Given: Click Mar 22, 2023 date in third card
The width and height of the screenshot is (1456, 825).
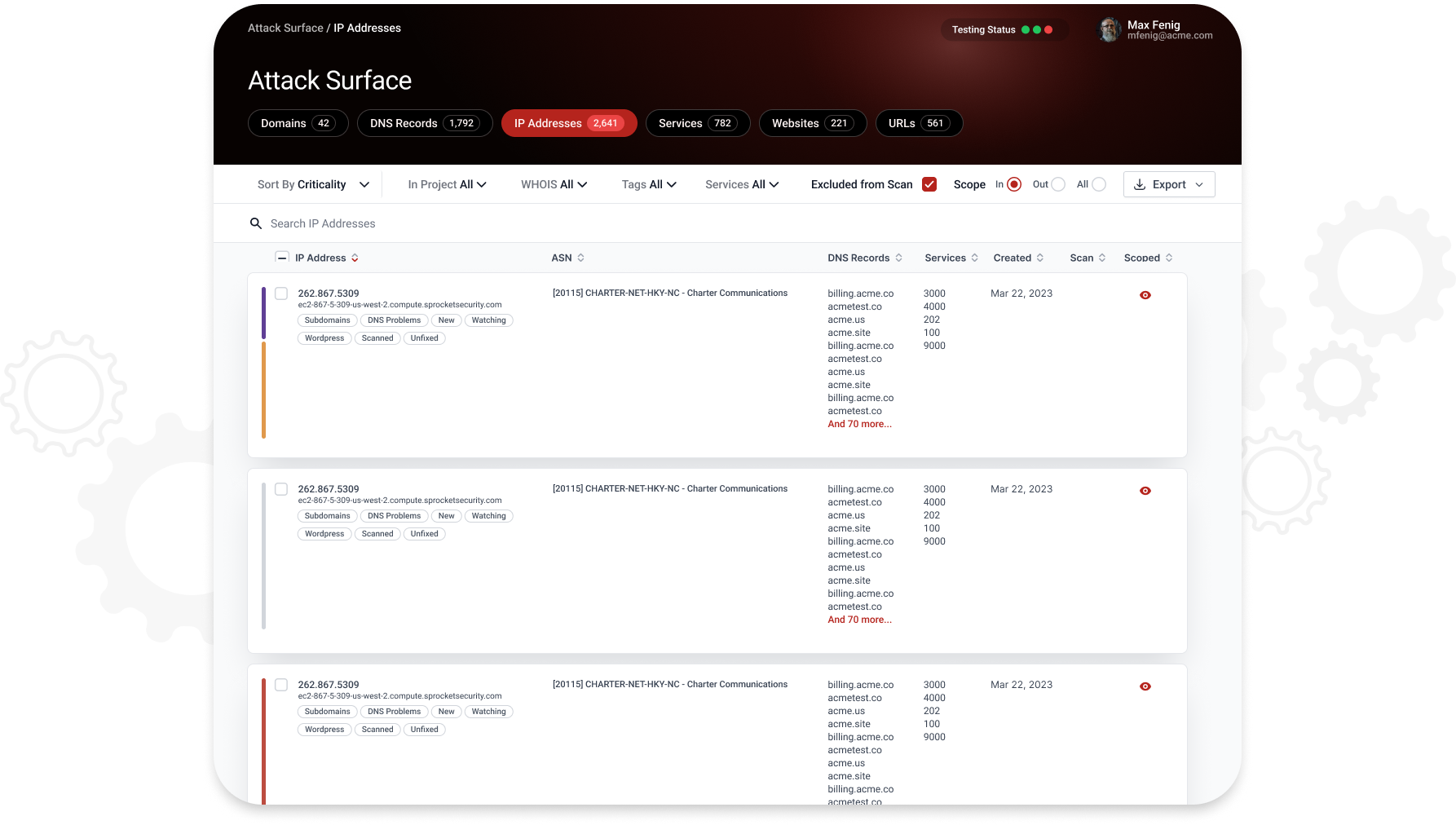Looking at the screenshot, I should click(x=1021, y=685).
